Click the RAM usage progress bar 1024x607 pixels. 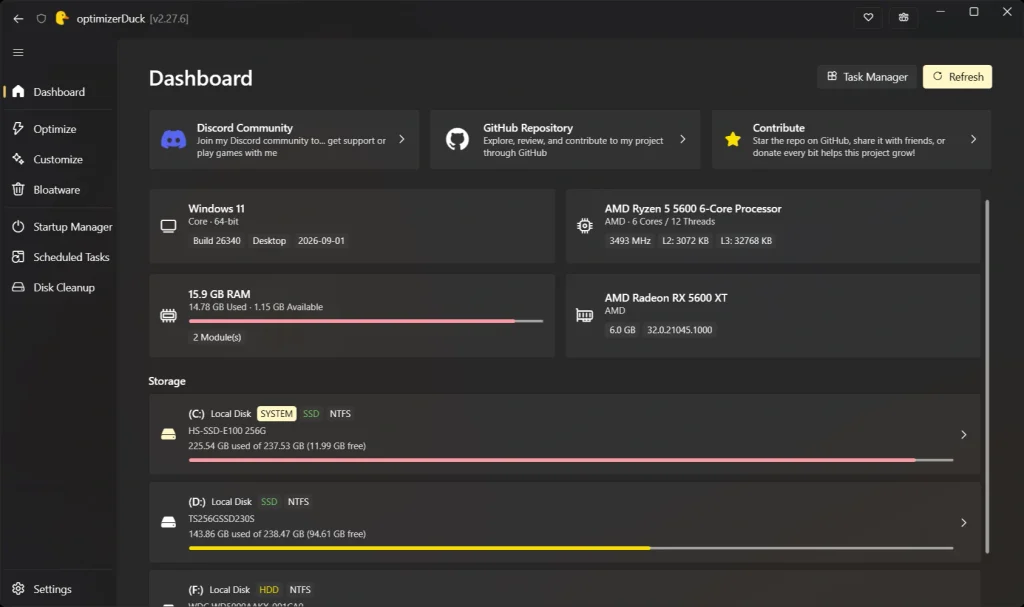[366, 321]
